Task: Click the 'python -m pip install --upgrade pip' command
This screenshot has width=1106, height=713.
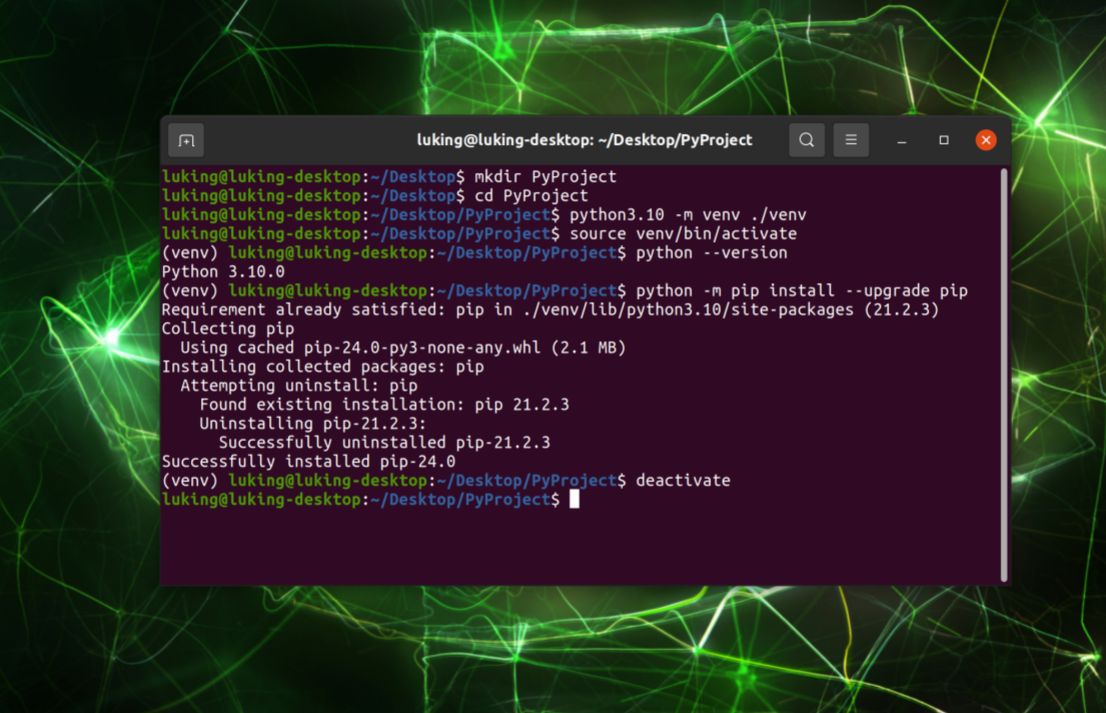Action: (801, 291)
